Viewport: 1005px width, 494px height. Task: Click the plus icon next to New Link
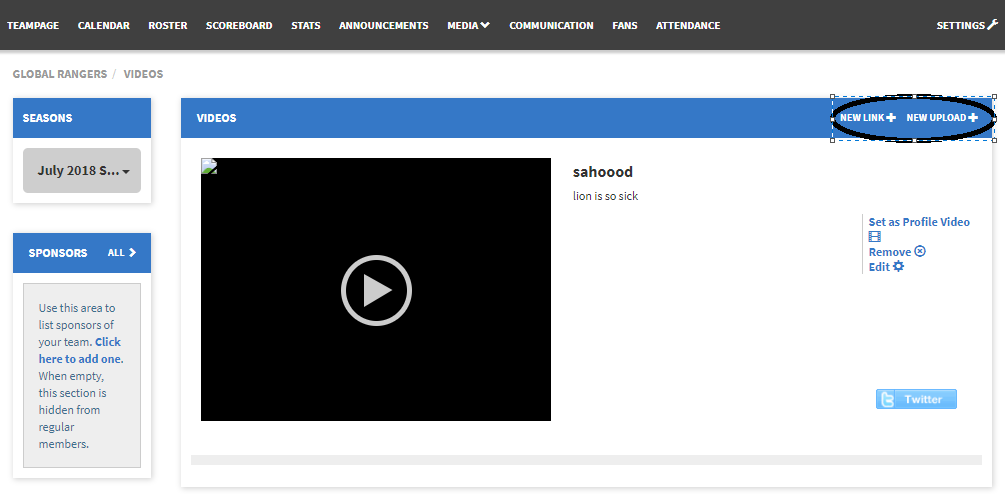pyautogui.click(x=890, y=118)
